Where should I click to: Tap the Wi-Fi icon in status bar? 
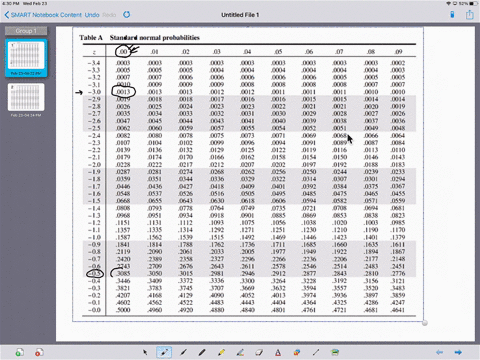[449, 3]
